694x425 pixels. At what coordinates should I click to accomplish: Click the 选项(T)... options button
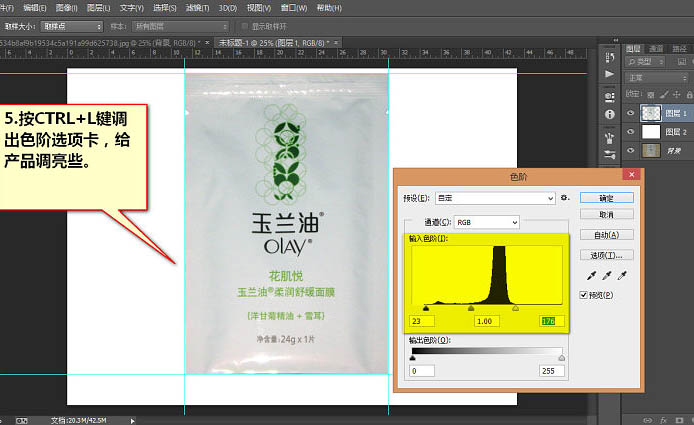click(607, 255)
